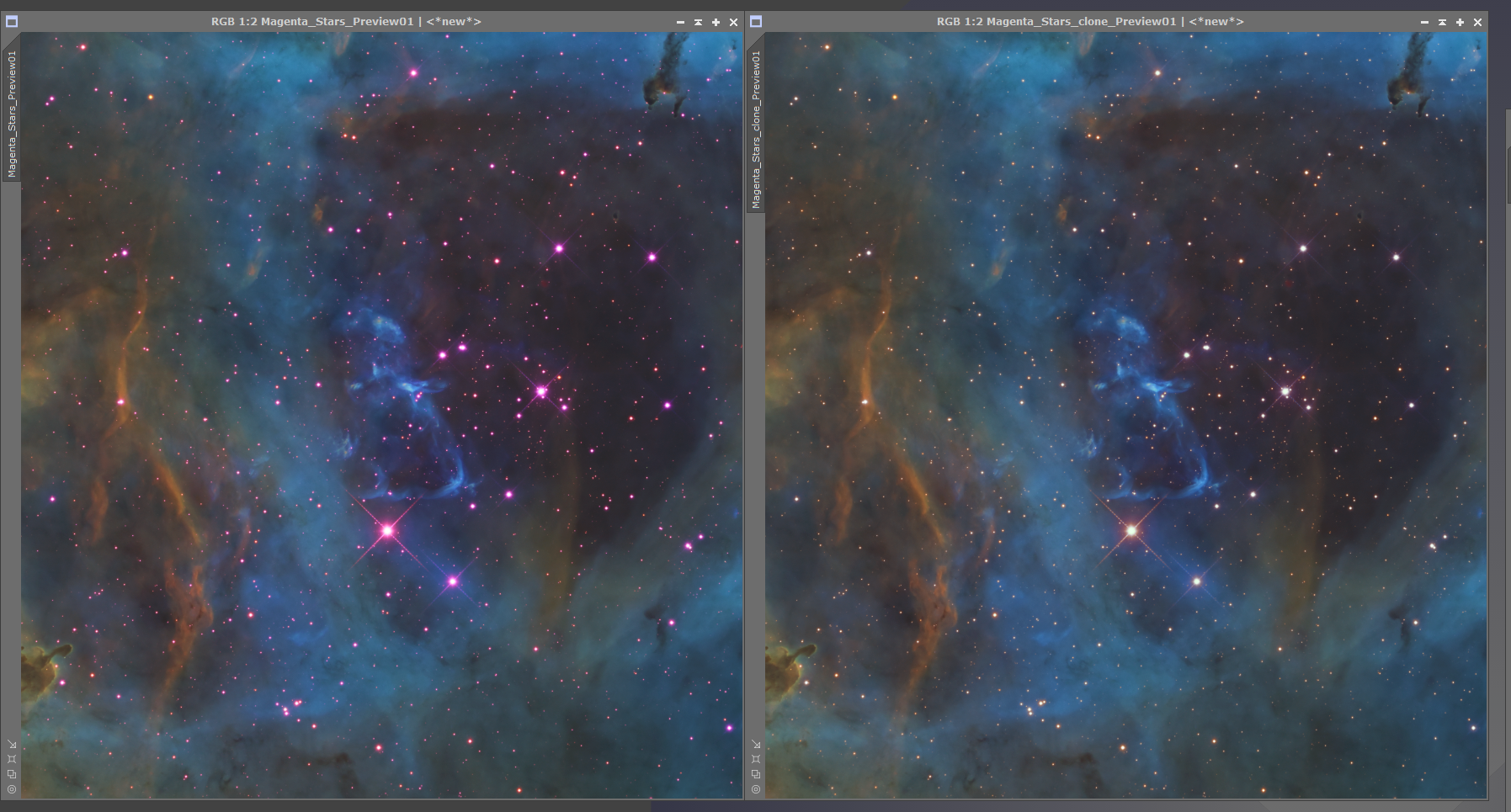Screen dimensions: 1511x812
Task: Click the zoom-to-fit square icon in the Magenta_Stars_Preview01 window
Action: [x=12, y=759]
